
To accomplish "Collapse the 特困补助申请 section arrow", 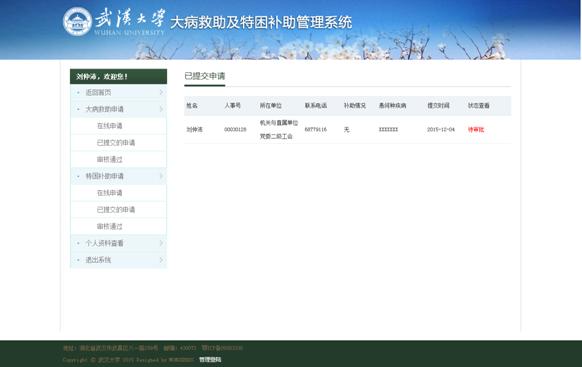I will 161,176.
